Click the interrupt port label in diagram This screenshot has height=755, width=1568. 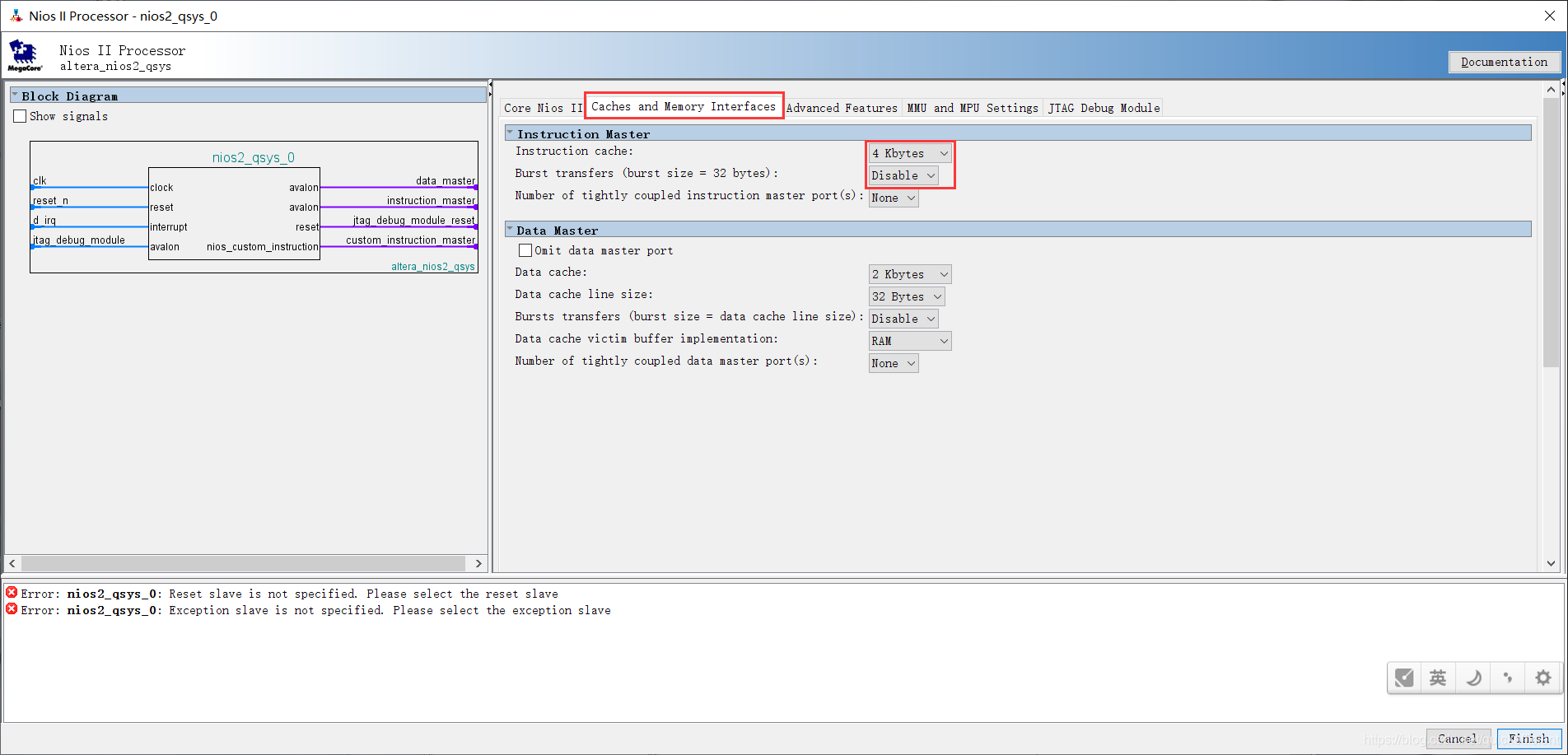tap(169, 226)
